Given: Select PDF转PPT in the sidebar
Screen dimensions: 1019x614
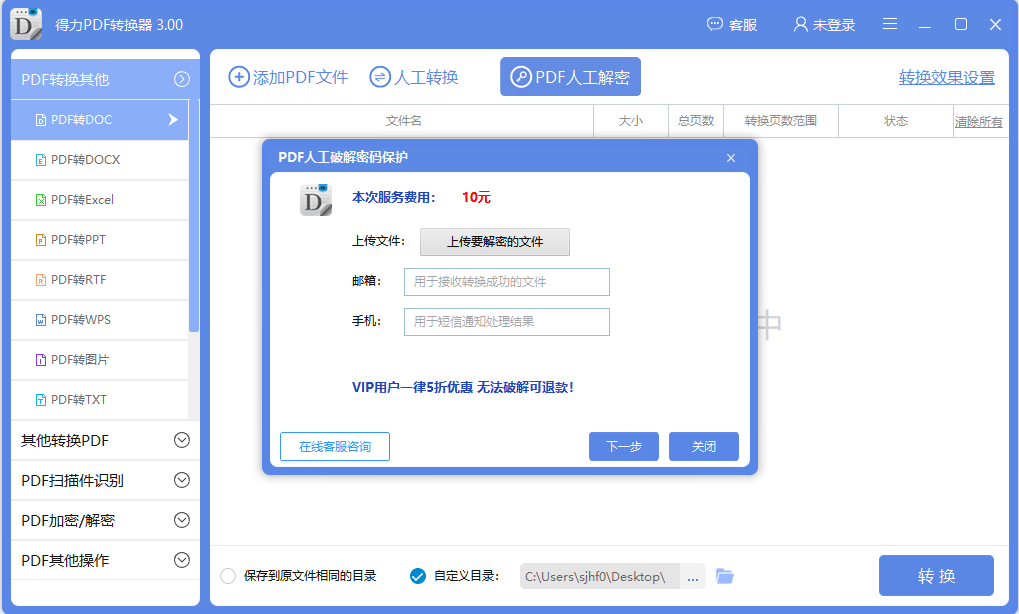Looking at the screenshot, I should [99, 240].
